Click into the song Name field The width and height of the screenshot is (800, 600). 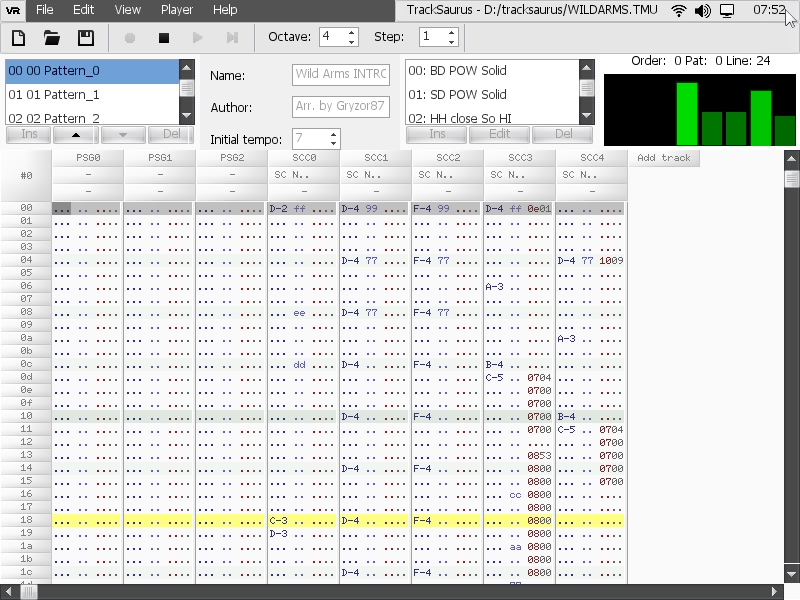click(340, 75)
